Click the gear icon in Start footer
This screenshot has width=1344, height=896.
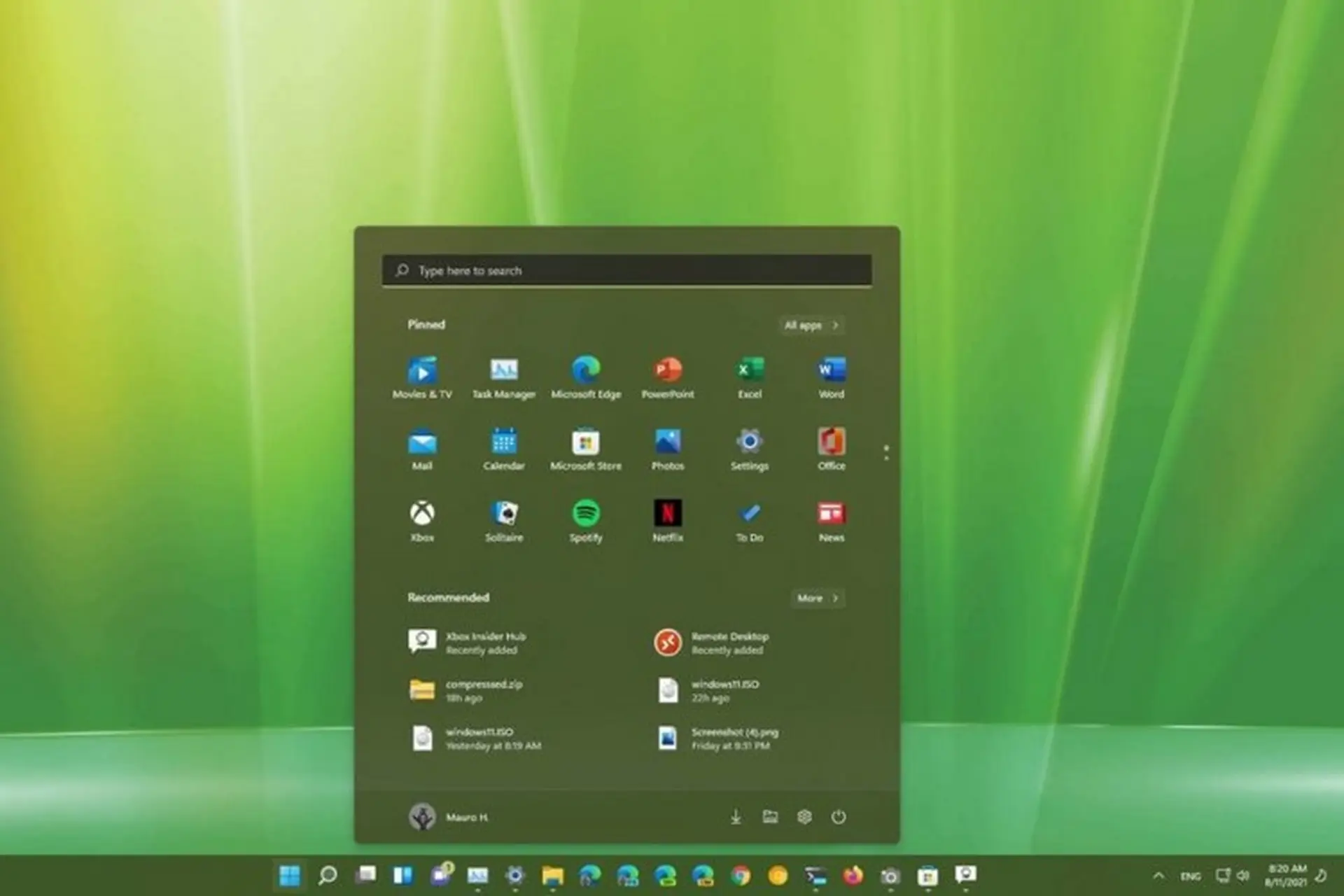click(x=804, y=817)
